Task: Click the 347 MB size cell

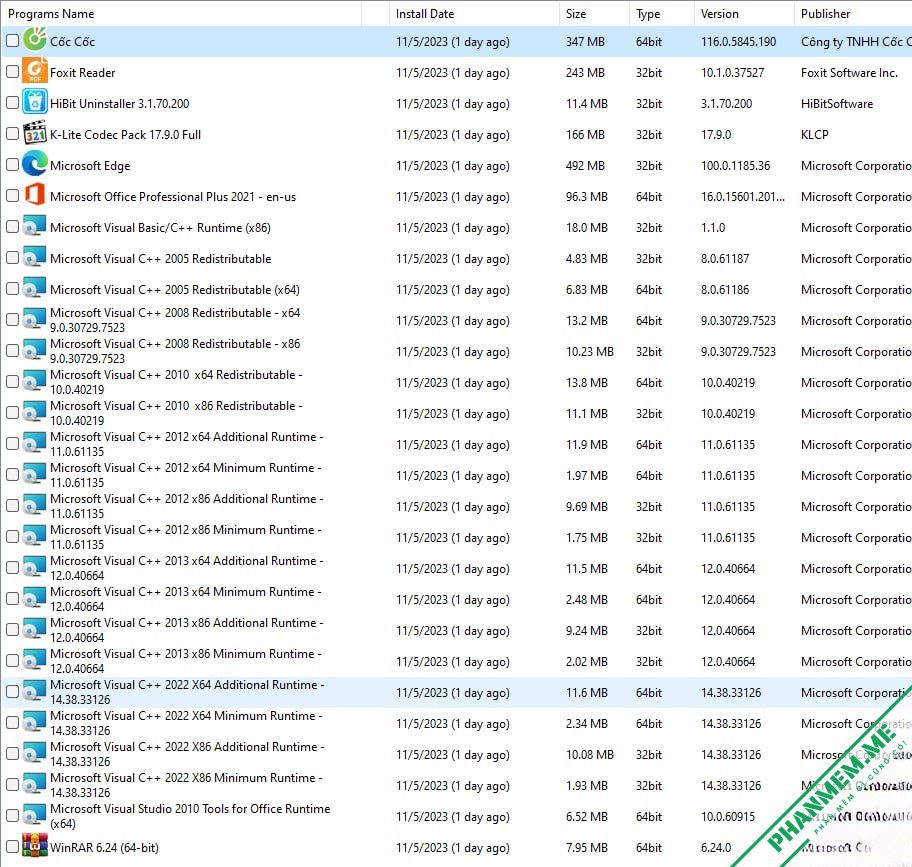Action: [x=585, y=42]
